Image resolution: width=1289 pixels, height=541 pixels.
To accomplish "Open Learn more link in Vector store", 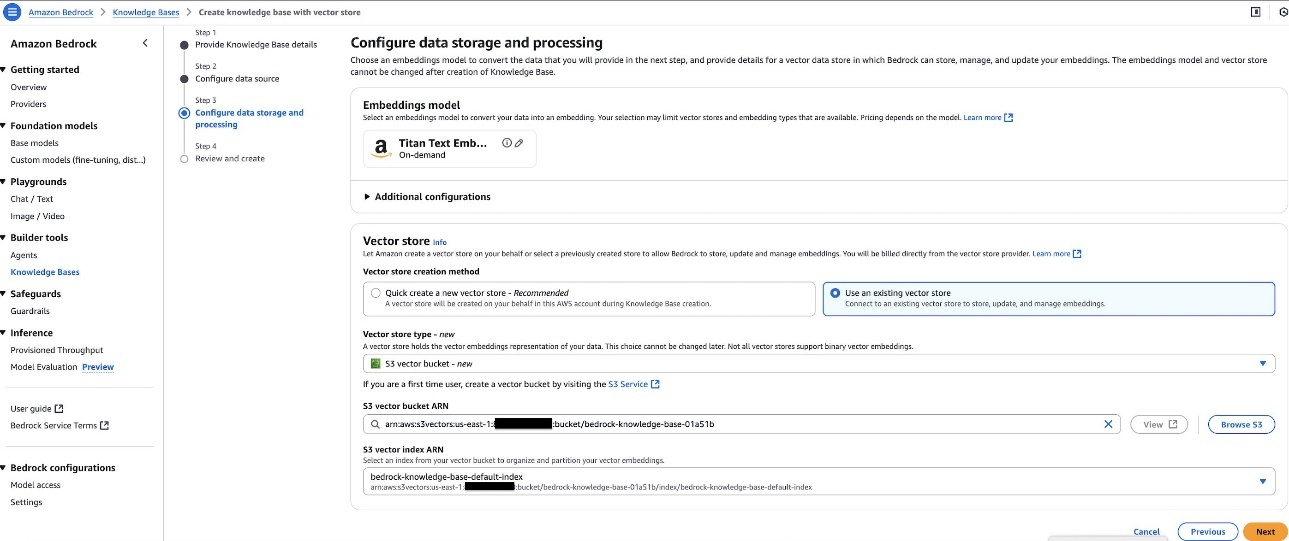I will (x=1056, y=254).
